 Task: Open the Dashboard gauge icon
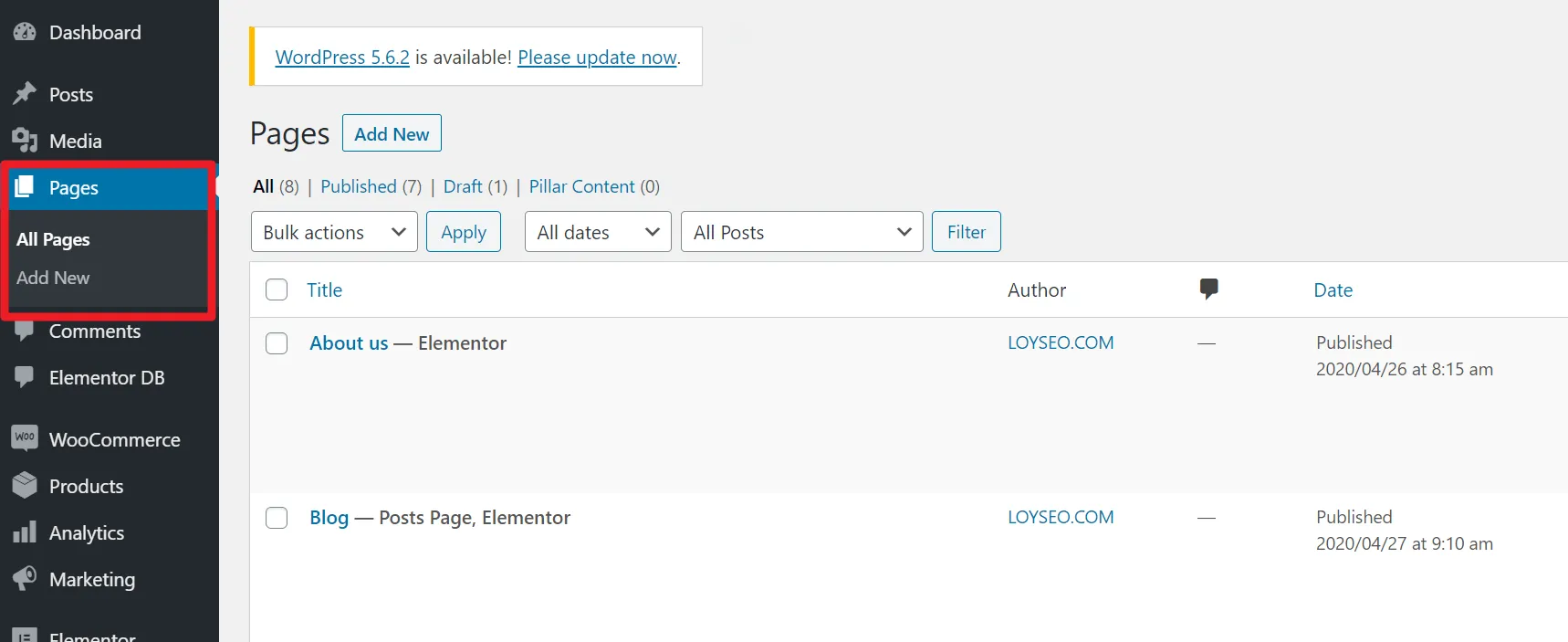click(x=25, y=32)
